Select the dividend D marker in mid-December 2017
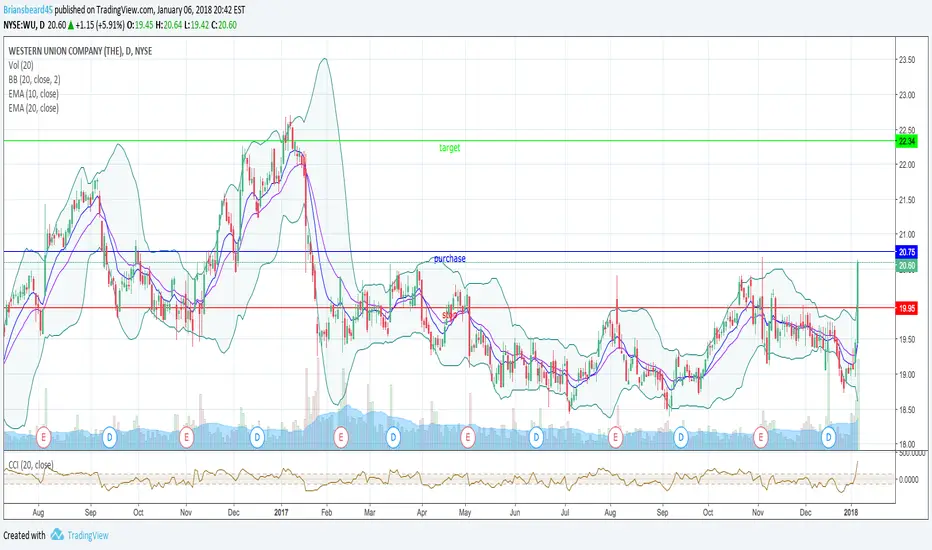This screenshot has height=550, width=932. (x=829, y=438)
